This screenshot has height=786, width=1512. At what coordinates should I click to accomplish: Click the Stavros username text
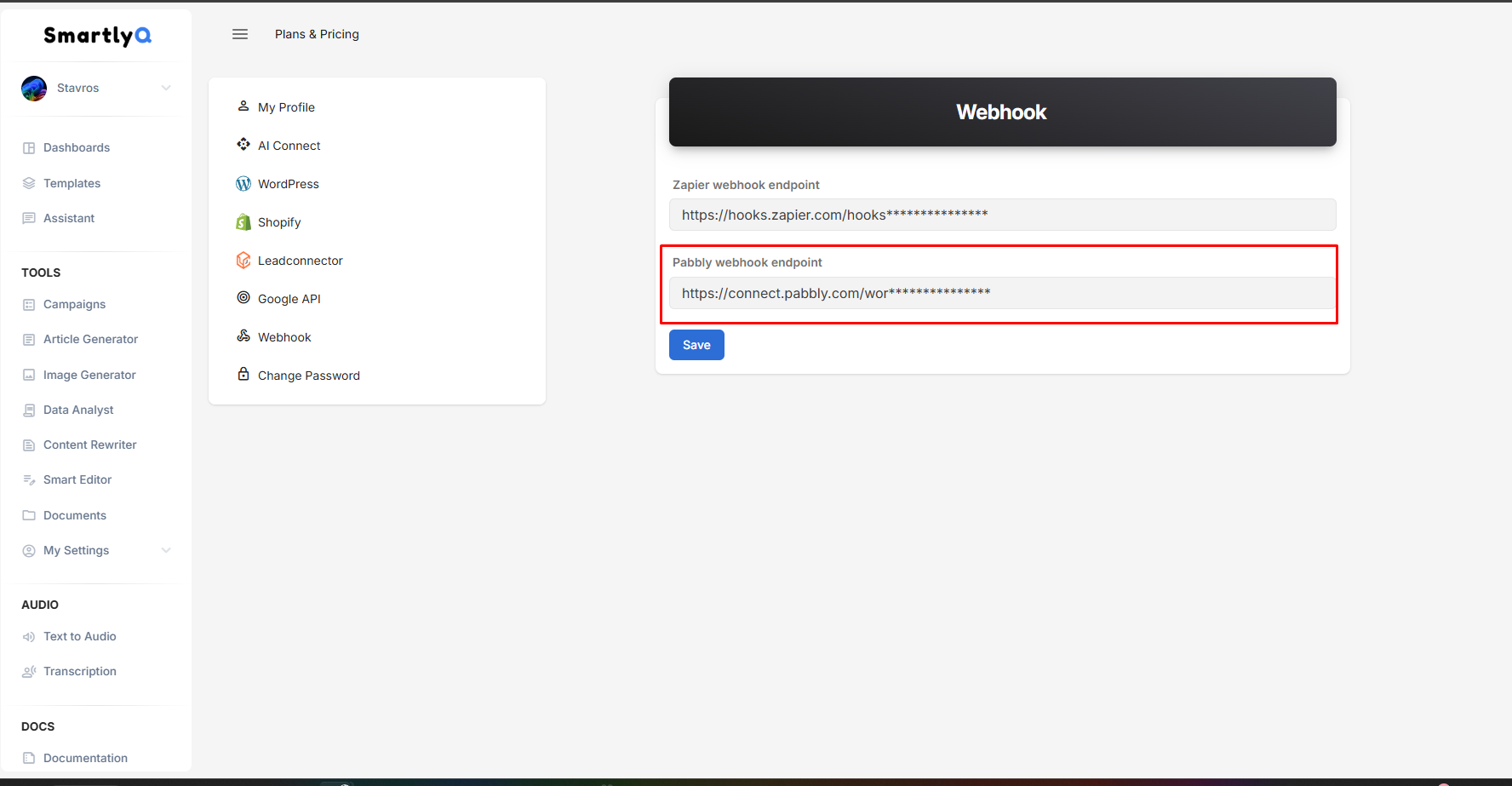pyautogui.click(x=77, y=88)
